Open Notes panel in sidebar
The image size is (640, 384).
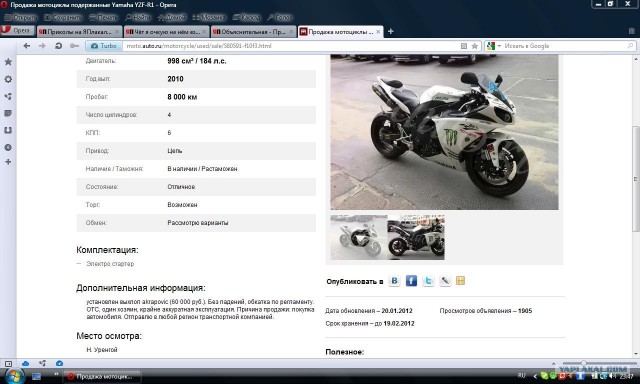8,113
